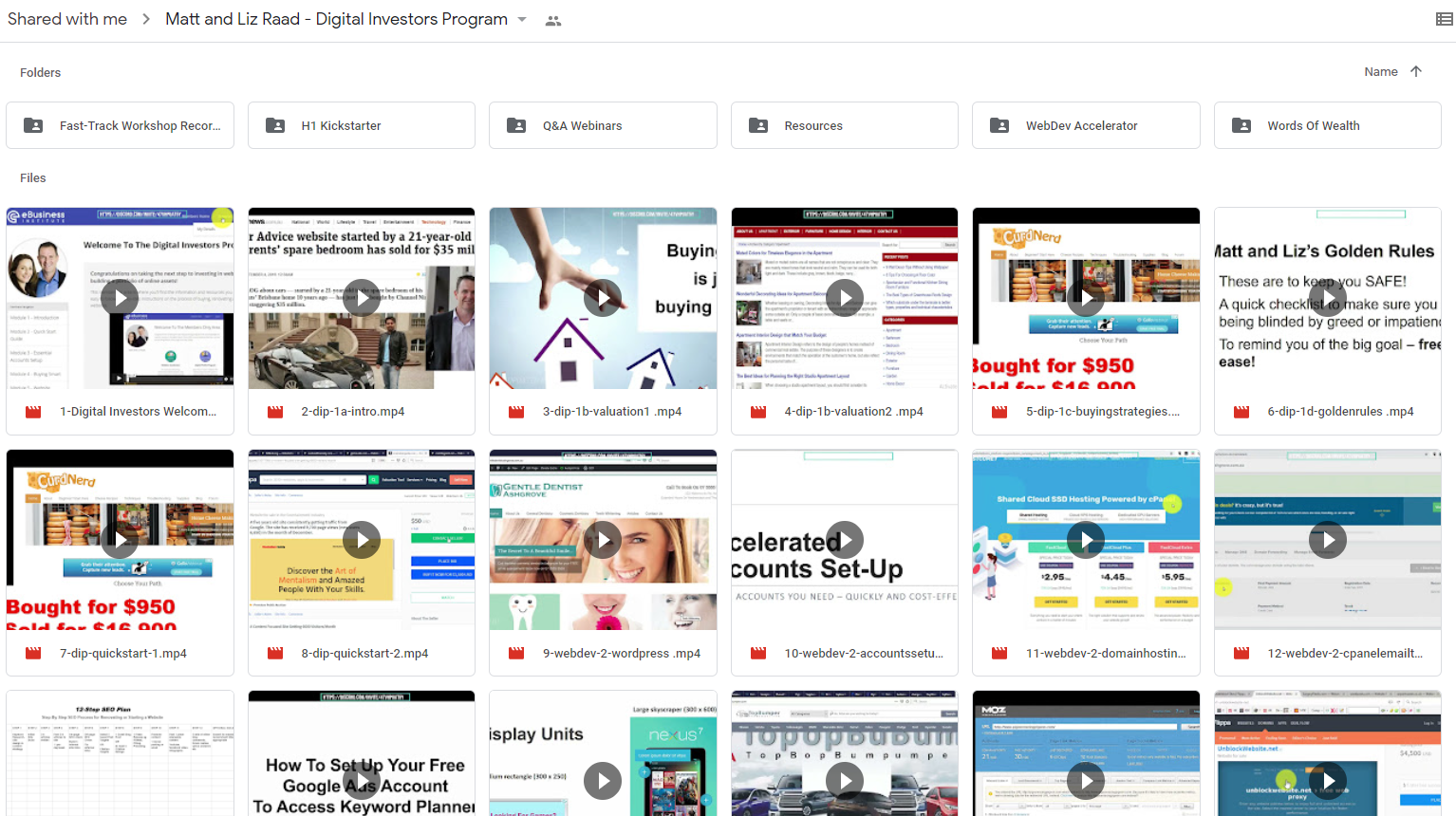Play the 10-webdev-2-accountssetup video
This screenshot has width=1456, height=816.
(845, 540)
